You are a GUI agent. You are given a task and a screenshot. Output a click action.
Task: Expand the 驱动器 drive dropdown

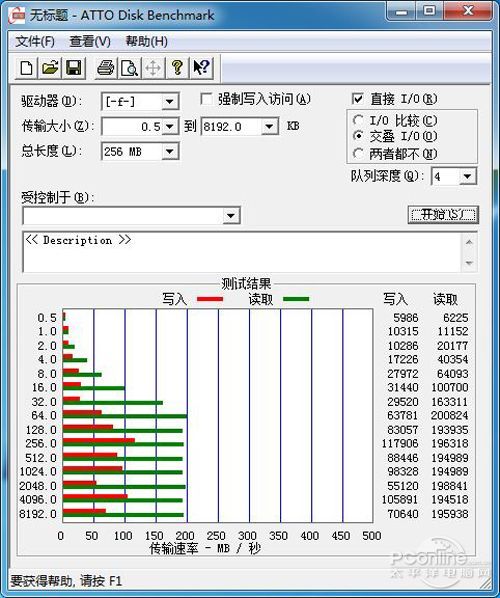[x=169, y=102]
